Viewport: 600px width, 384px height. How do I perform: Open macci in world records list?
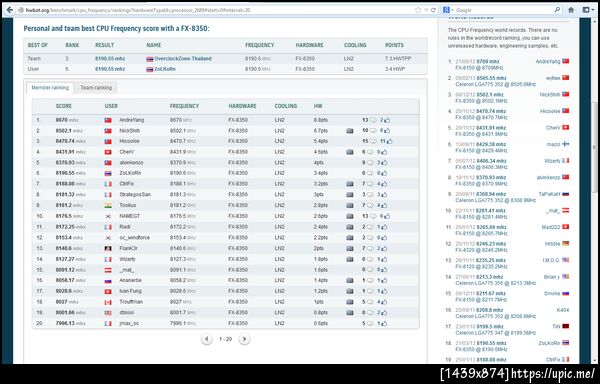[553, 144]
